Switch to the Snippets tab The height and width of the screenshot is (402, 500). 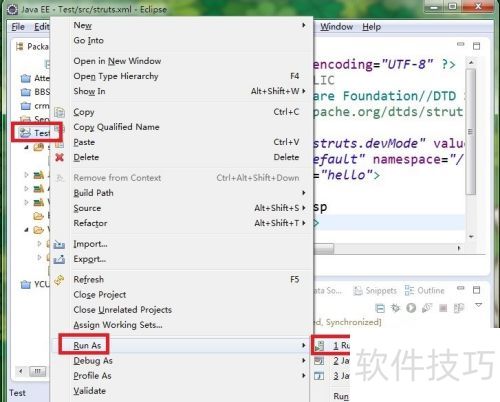click(375, 291)
